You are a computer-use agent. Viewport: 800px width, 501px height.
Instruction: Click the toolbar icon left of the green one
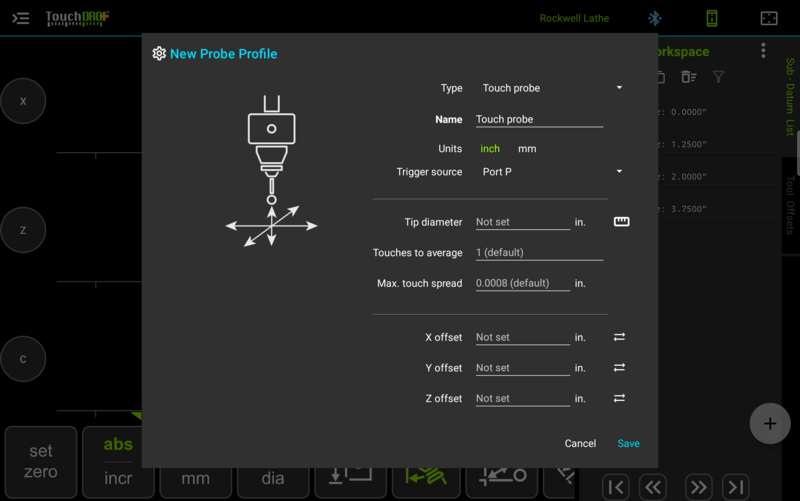point(350,482)
